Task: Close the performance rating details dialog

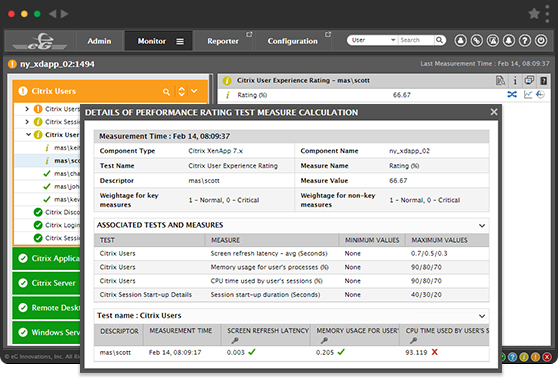Action: [x=494, y=112]
